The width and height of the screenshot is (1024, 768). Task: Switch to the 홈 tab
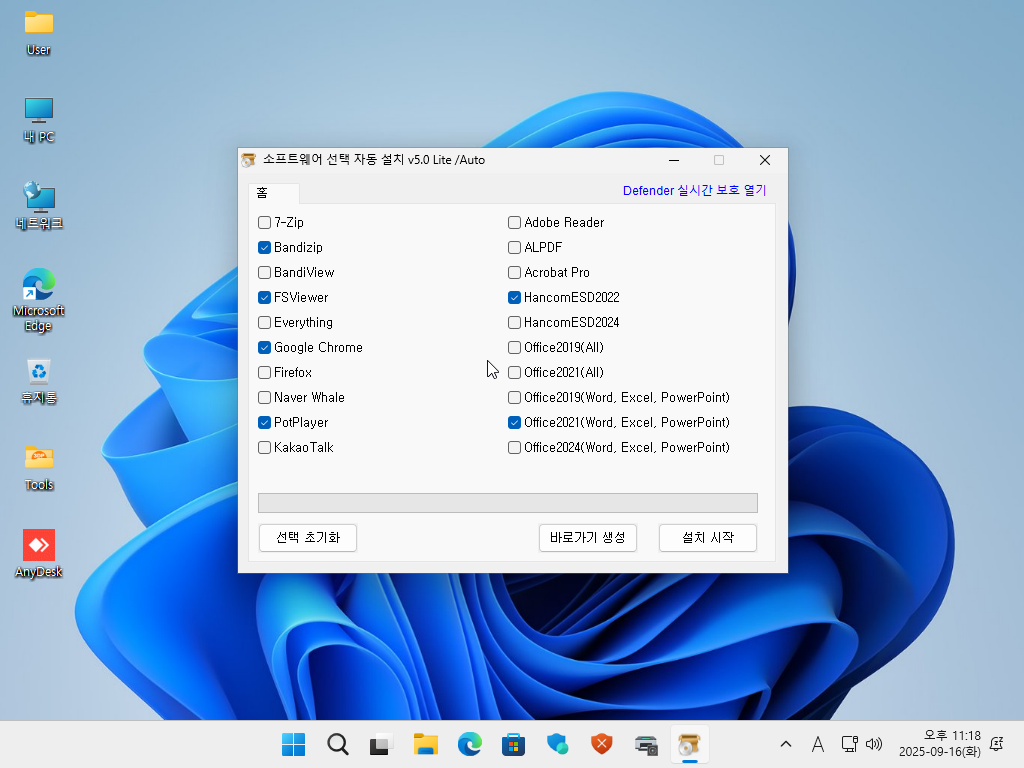pyautogui.click(x=274, y=193)
